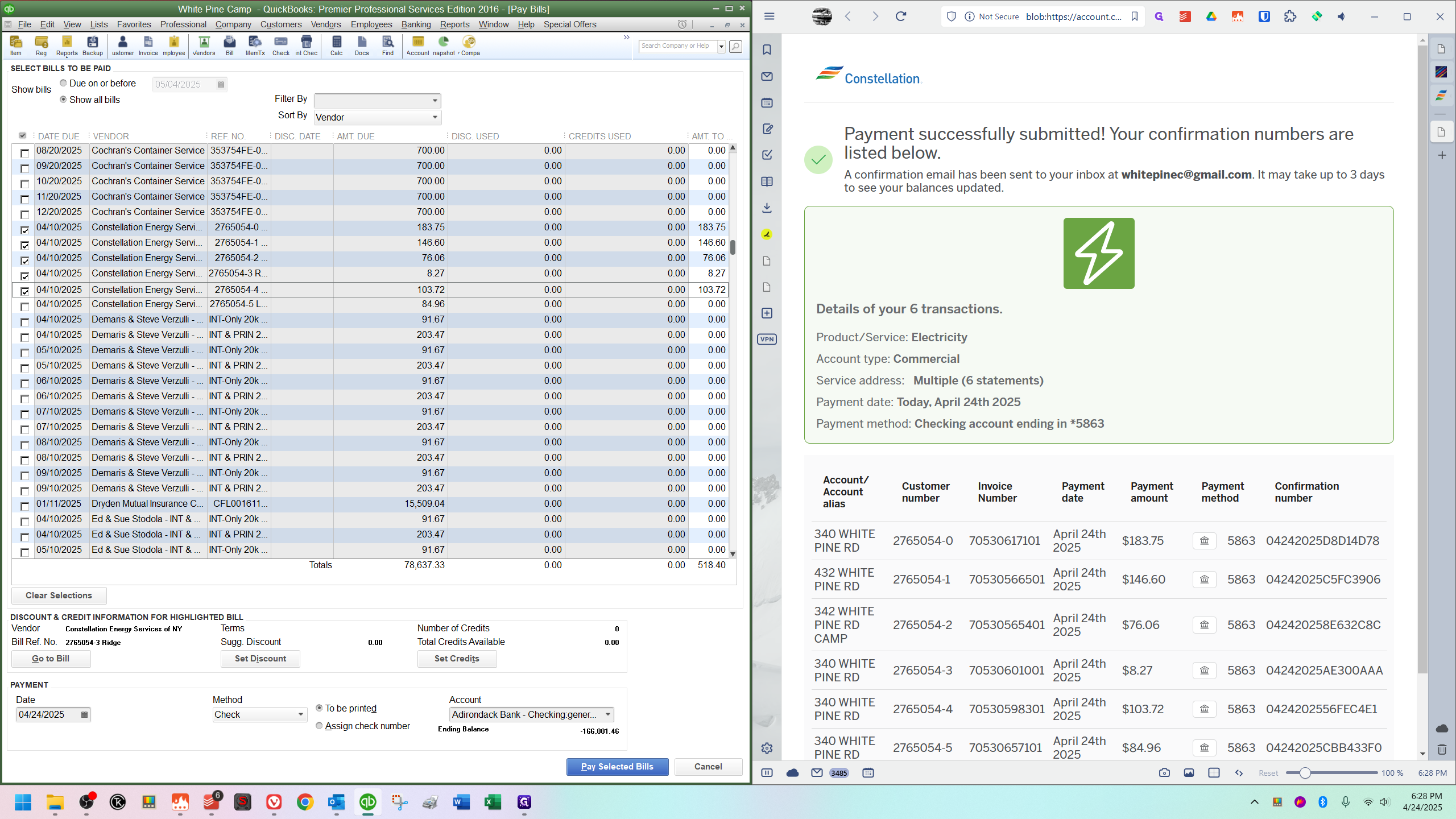
Task: Select Assign check number option
Action: [x=319, y=726]
